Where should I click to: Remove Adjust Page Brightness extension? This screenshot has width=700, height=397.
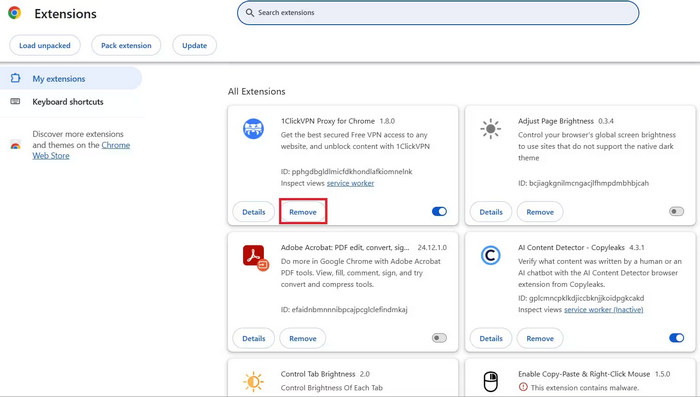click(540, 212)
